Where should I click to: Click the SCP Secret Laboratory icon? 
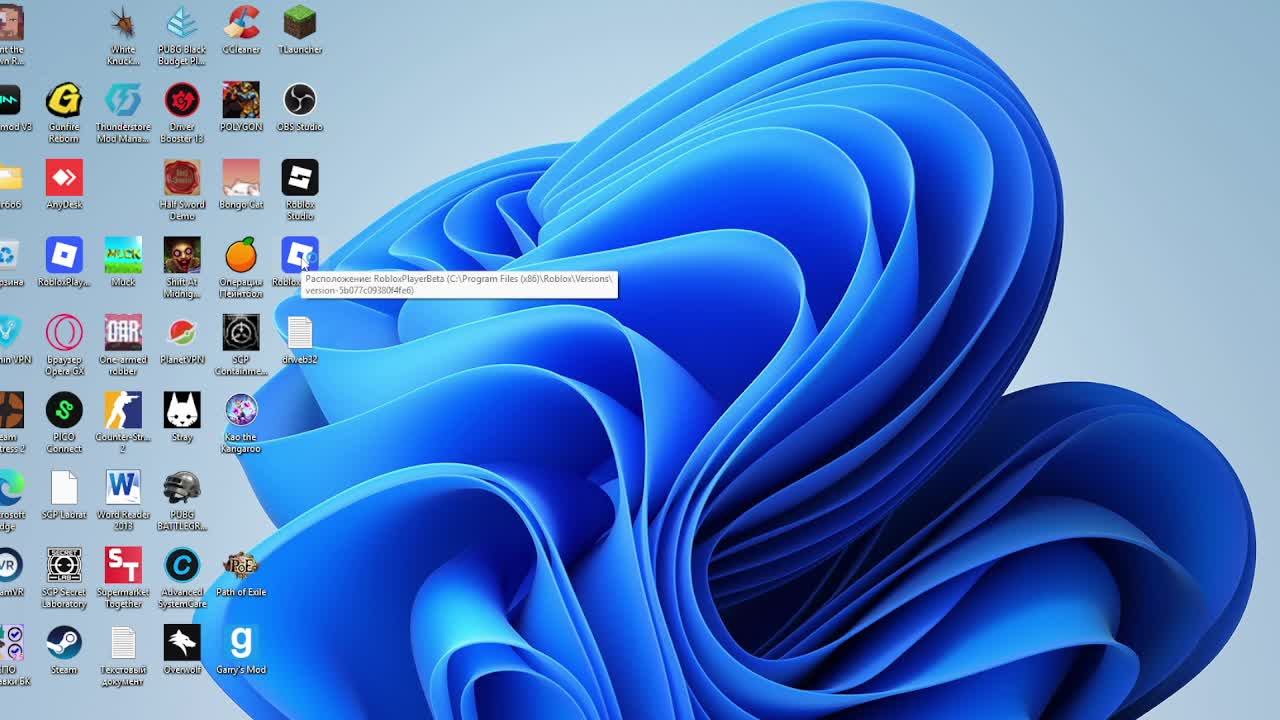64,578
